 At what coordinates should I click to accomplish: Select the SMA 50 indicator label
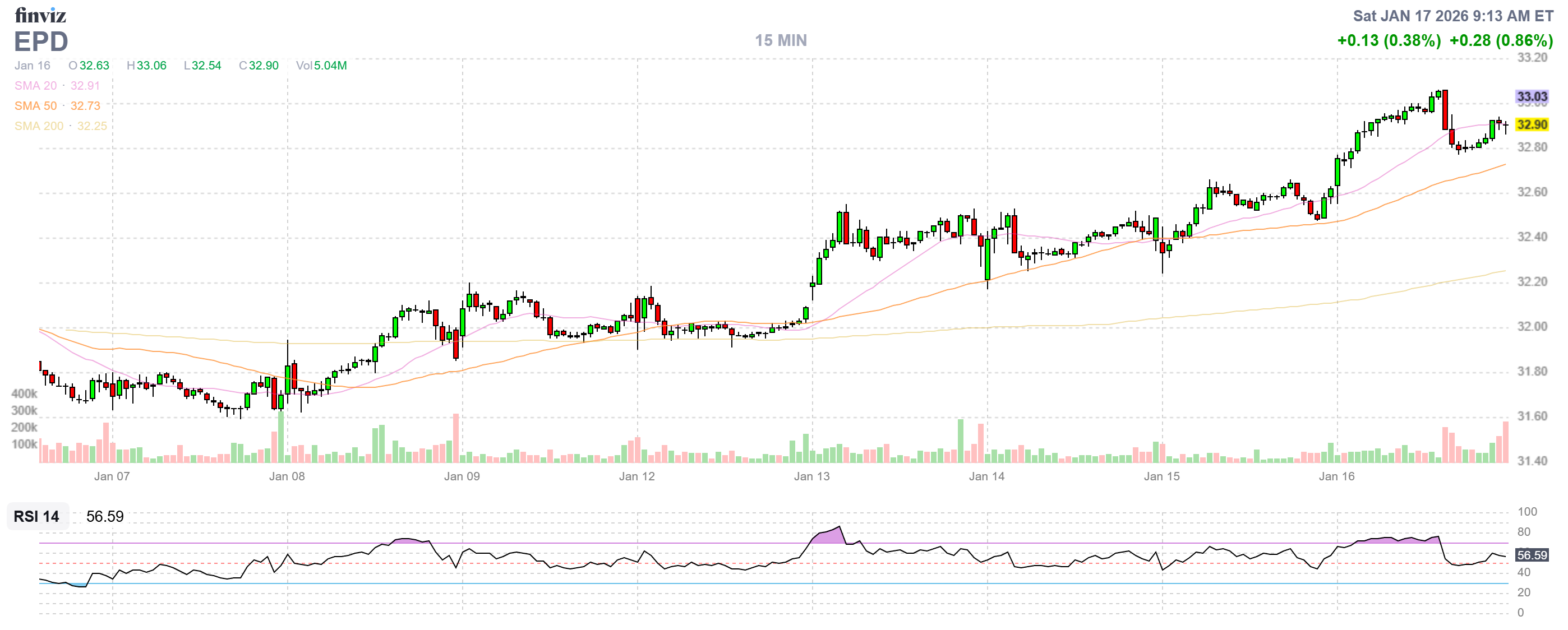[x=35, y=106]
